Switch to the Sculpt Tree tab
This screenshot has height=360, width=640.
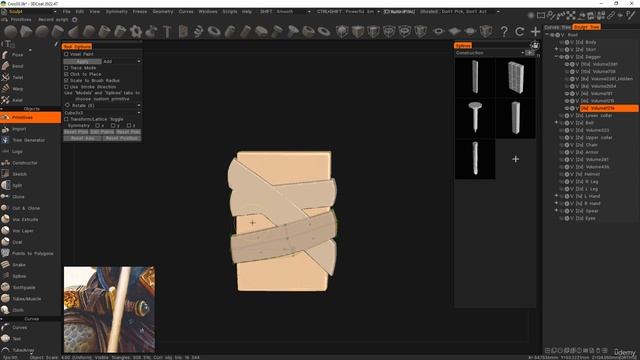coord(586,27)
